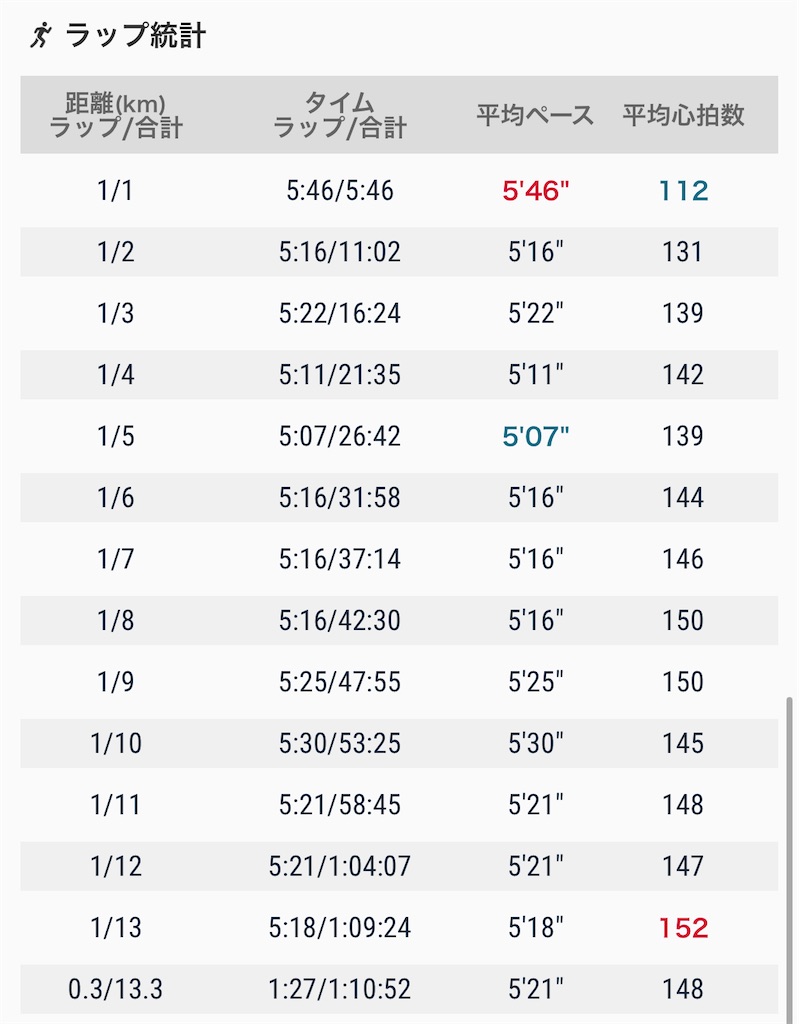Select the 5:22/16:24 time cell
The height and width of the screenshot is (1024, 799).
pos(340,314)
